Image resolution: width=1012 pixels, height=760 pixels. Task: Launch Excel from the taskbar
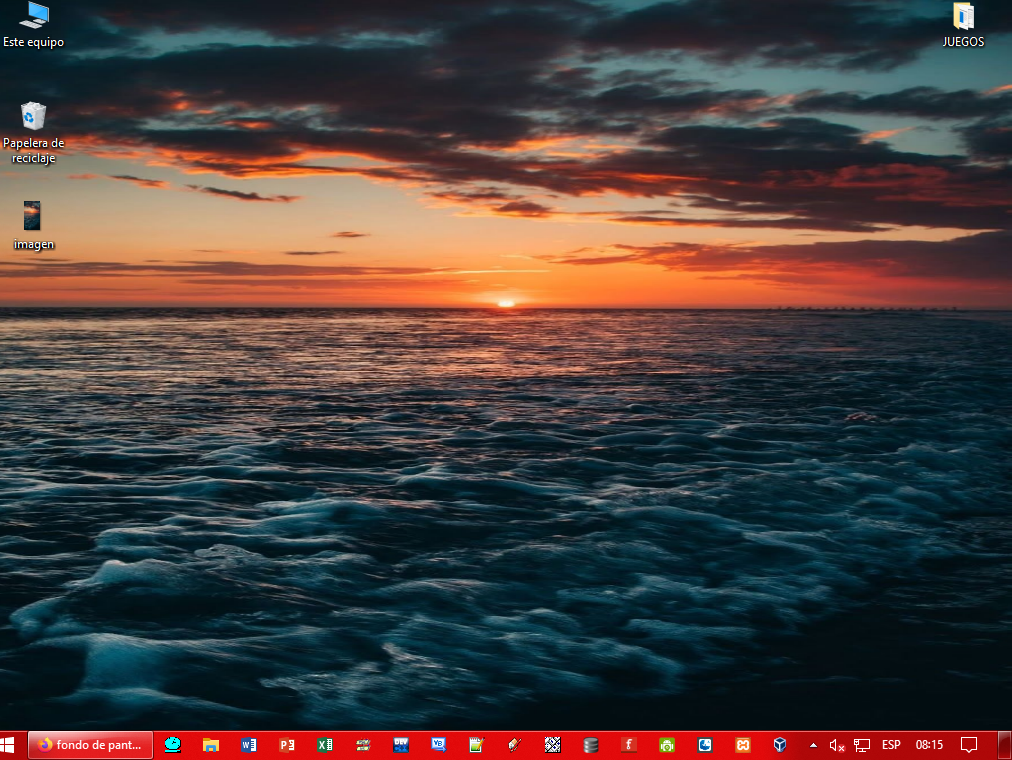(x=325, y=745)
